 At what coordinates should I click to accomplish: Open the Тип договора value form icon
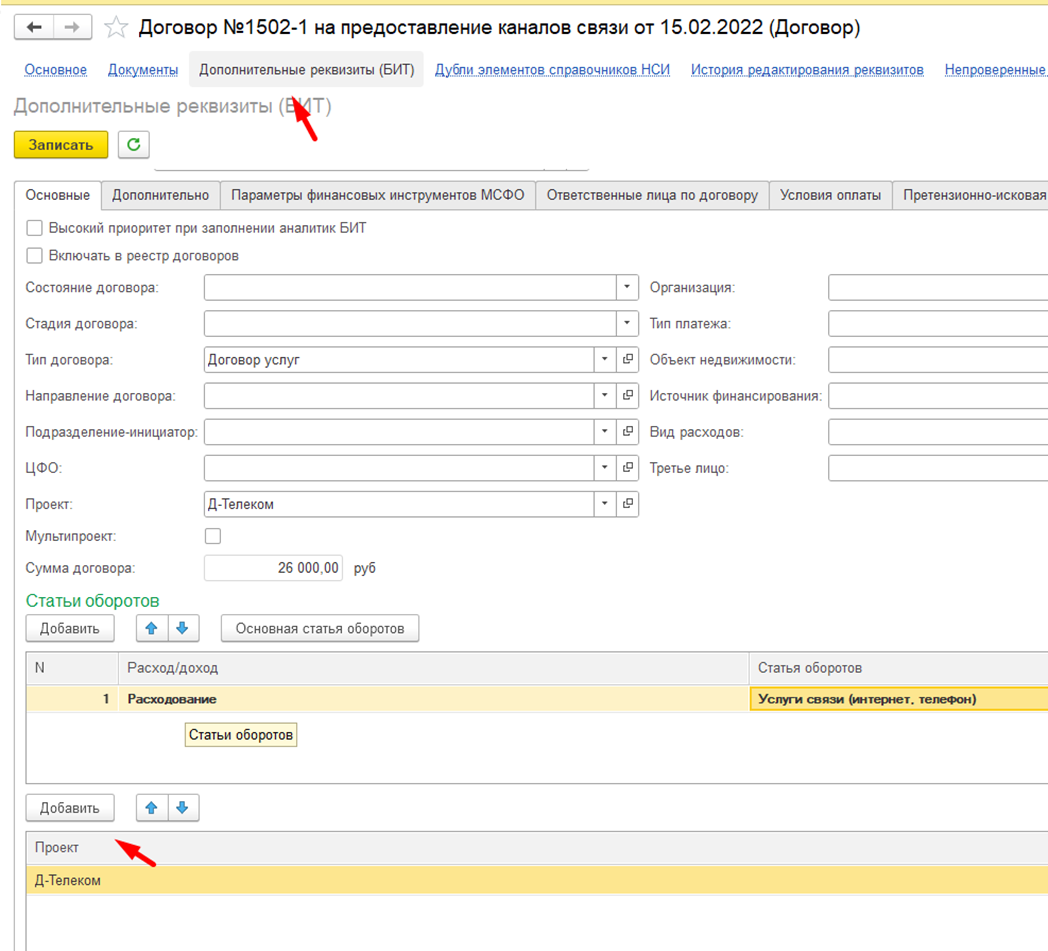tap(628, 360)
